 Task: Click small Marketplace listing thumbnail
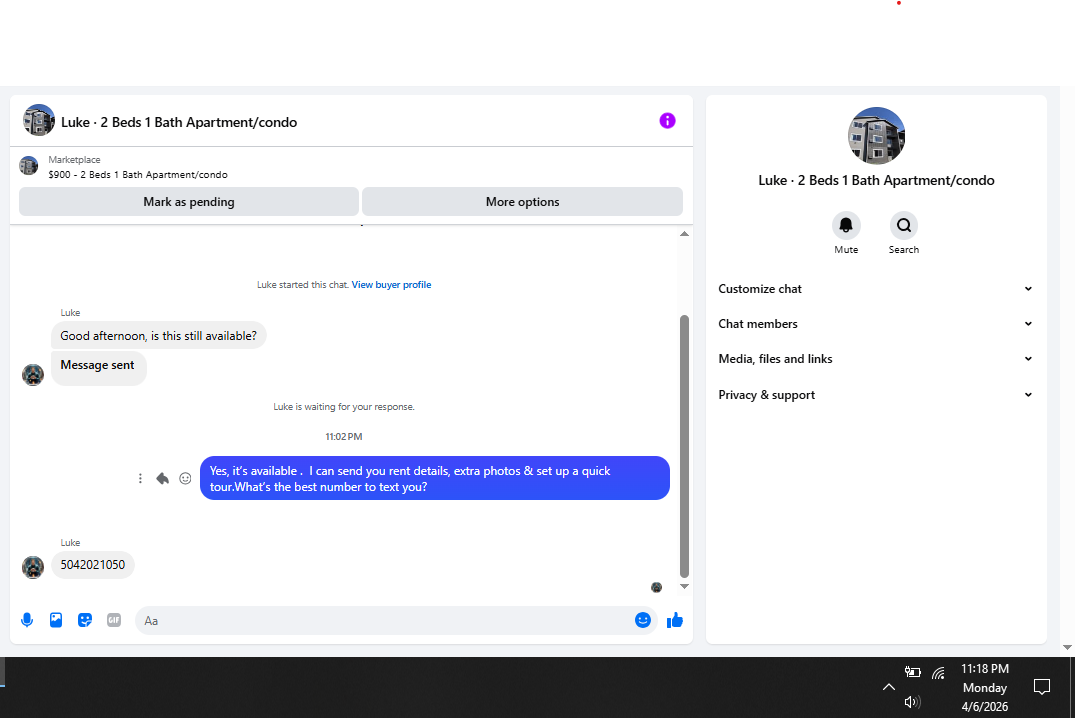29,166
